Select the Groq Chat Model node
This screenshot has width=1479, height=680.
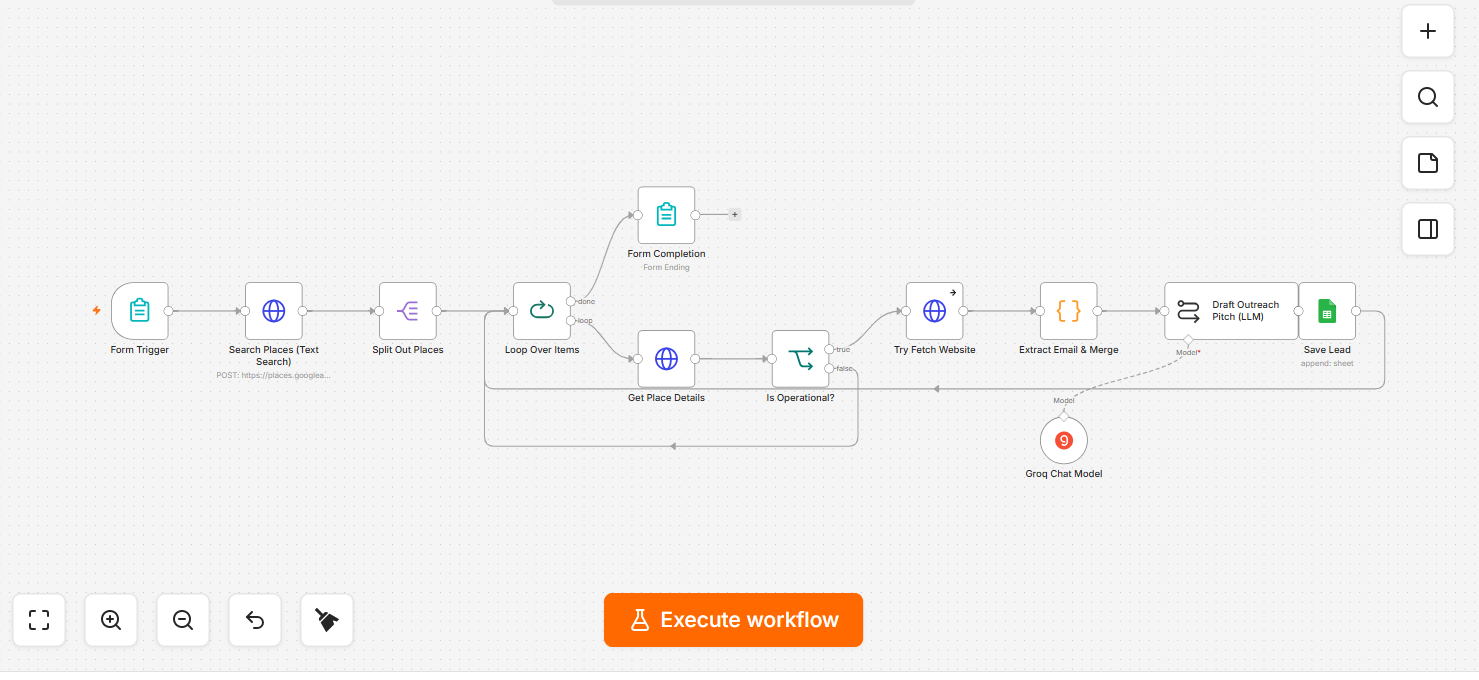(x=1064, y=440)
